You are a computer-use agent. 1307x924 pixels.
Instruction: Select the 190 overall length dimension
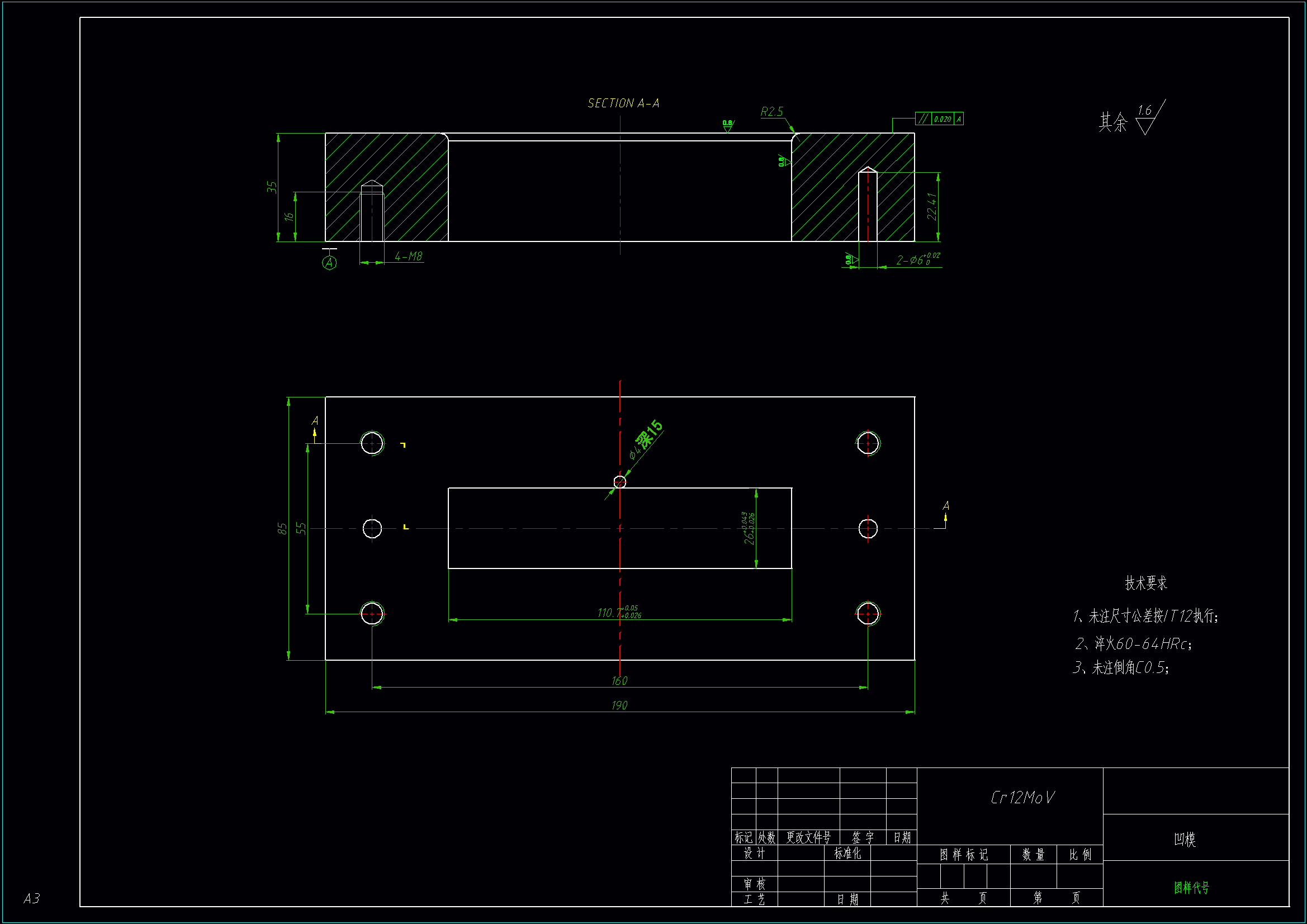point(619,705)
